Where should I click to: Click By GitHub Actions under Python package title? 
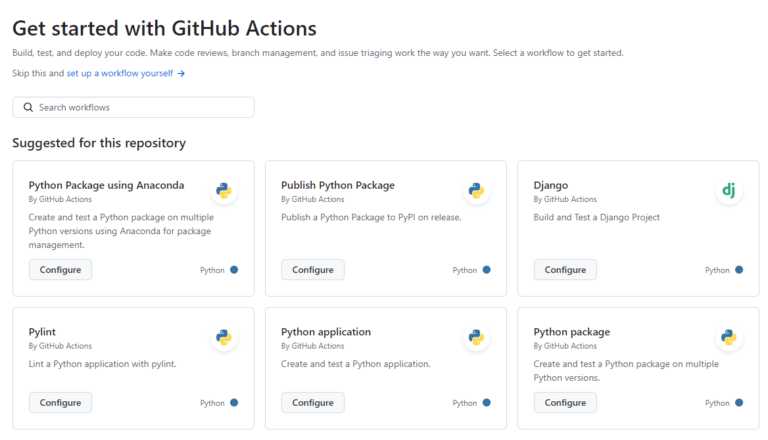[565, 346]
